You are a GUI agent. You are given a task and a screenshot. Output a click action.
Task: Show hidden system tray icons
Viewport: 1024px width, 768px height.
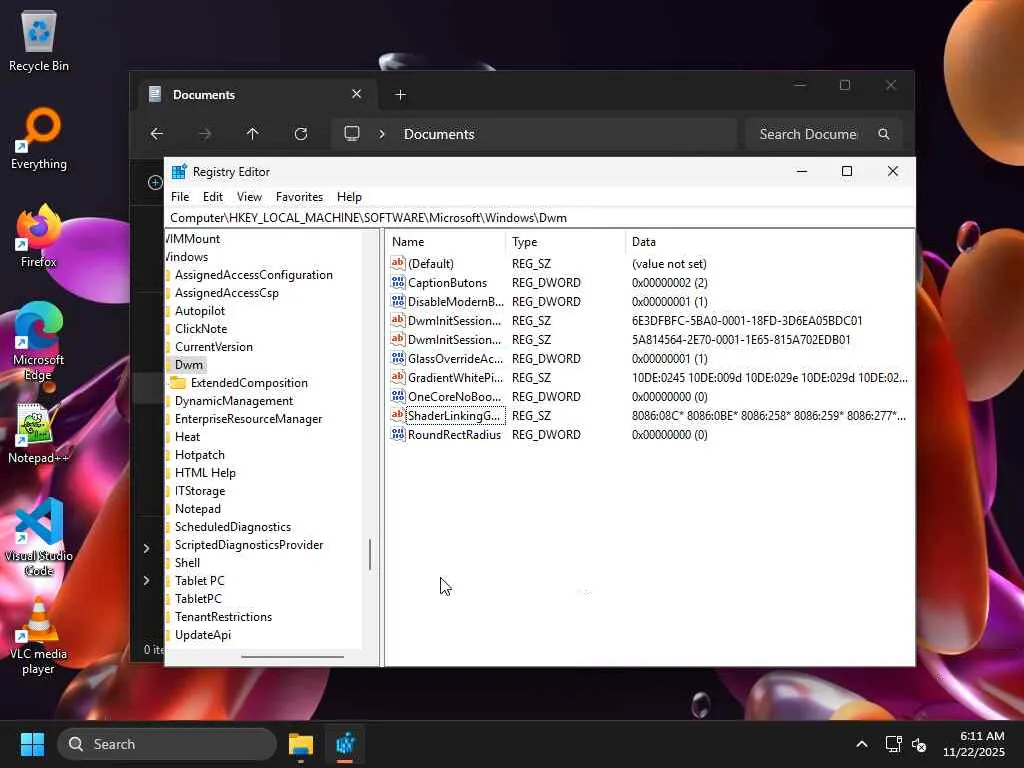[861, 744]
